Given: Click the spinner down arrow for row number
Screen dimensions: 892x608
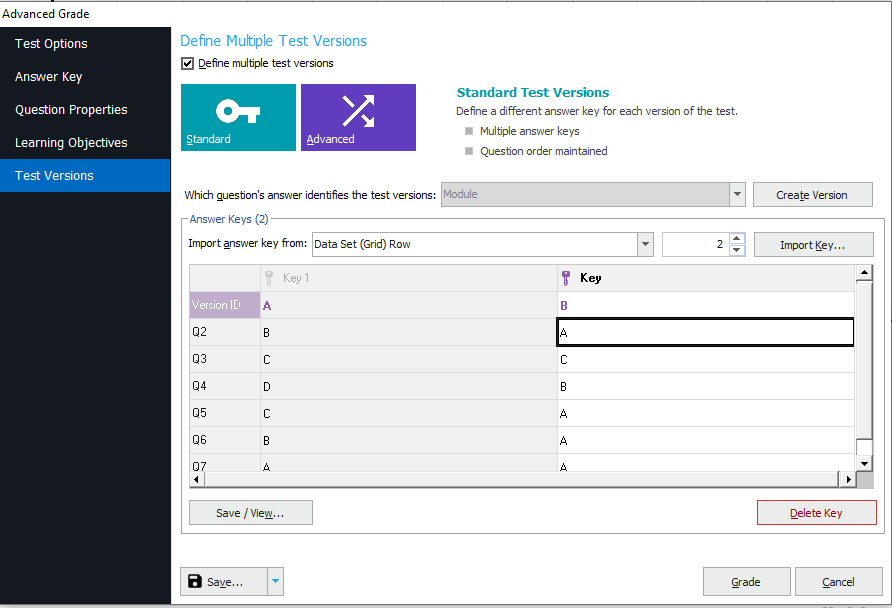Looking at the screenshot, I should click(x=737, y=250).
